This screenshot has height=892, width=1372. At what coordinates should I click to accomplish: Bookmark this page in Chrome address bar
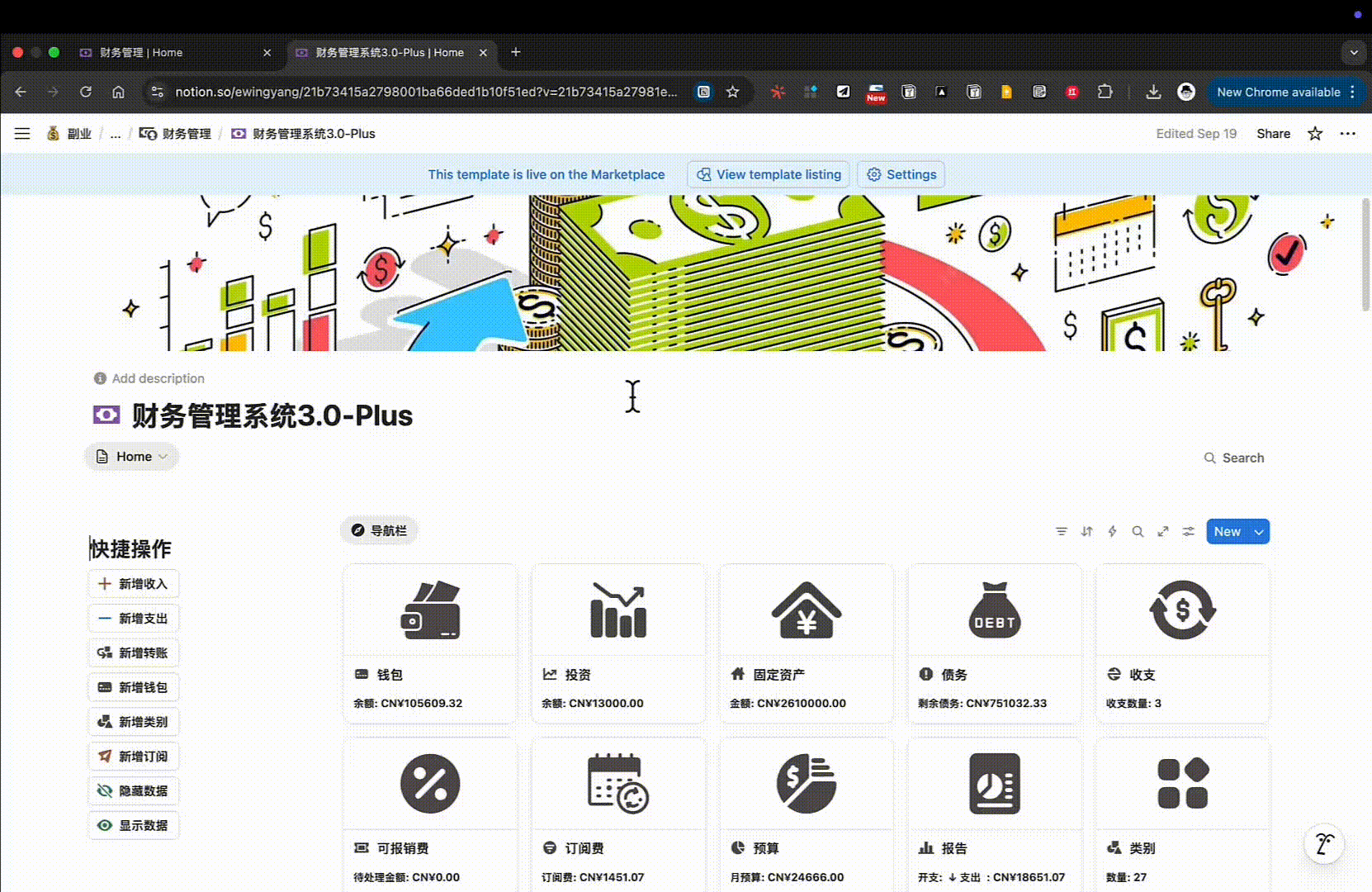(x=732, y=93)
